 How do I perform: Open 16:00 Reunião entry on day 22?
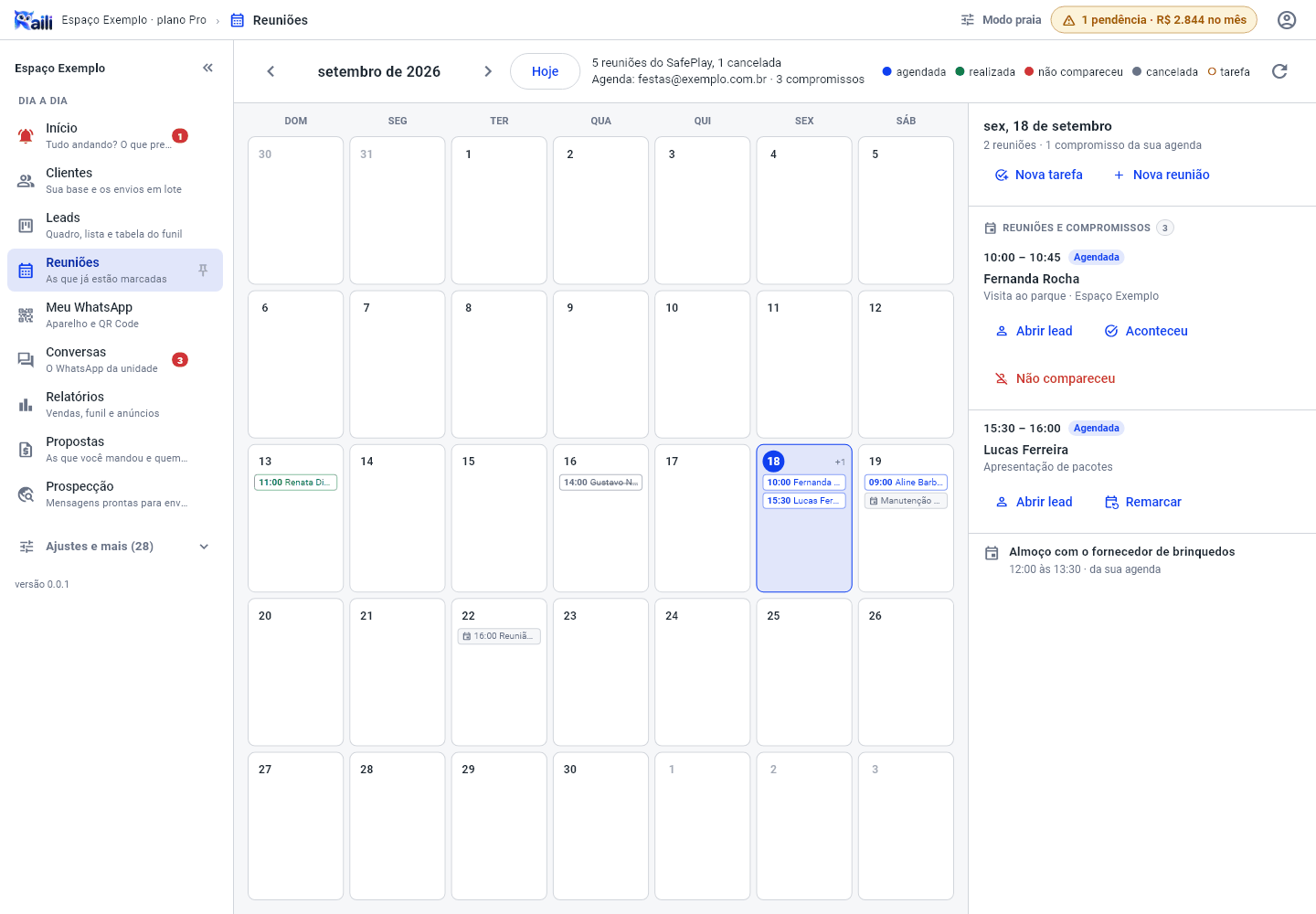pyautogui.click(x=499, y=636)
